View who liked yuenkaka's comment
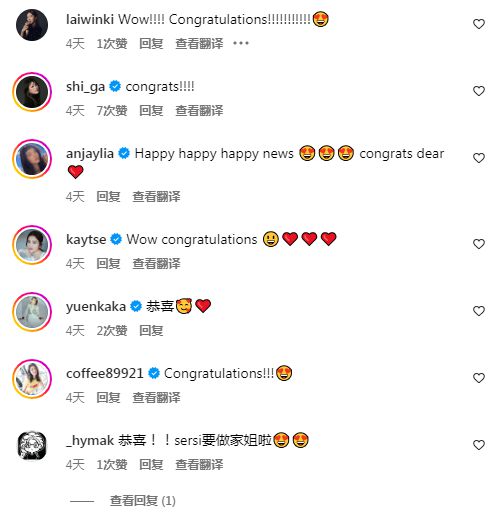This screenshot has width=497, height=521. pyautogui.click(x=112, y=331)
